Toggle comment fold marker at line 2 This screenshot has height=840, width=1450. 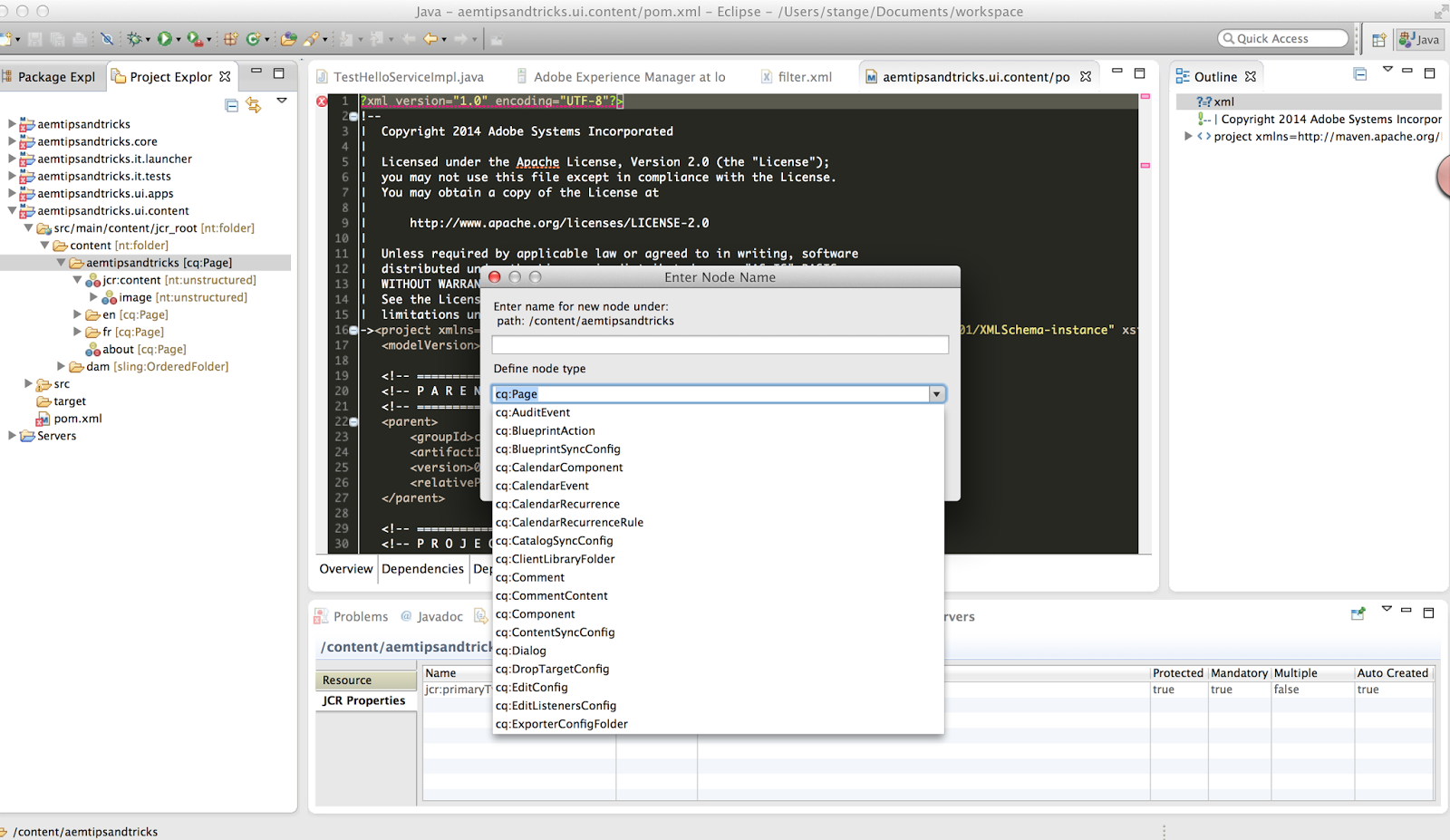[x=353, y=116]
